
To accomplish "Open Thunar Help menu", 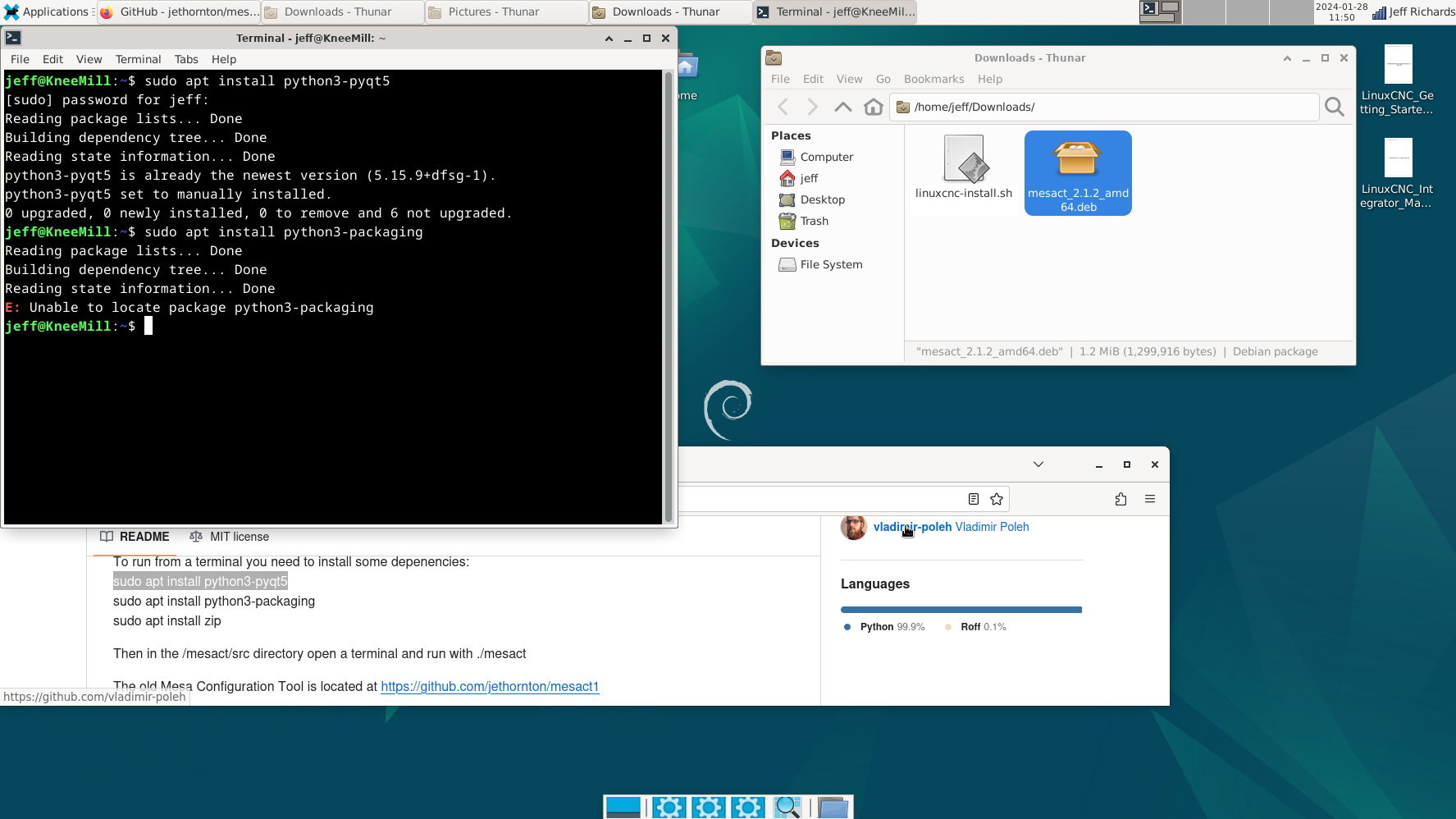I will [989, 79].
